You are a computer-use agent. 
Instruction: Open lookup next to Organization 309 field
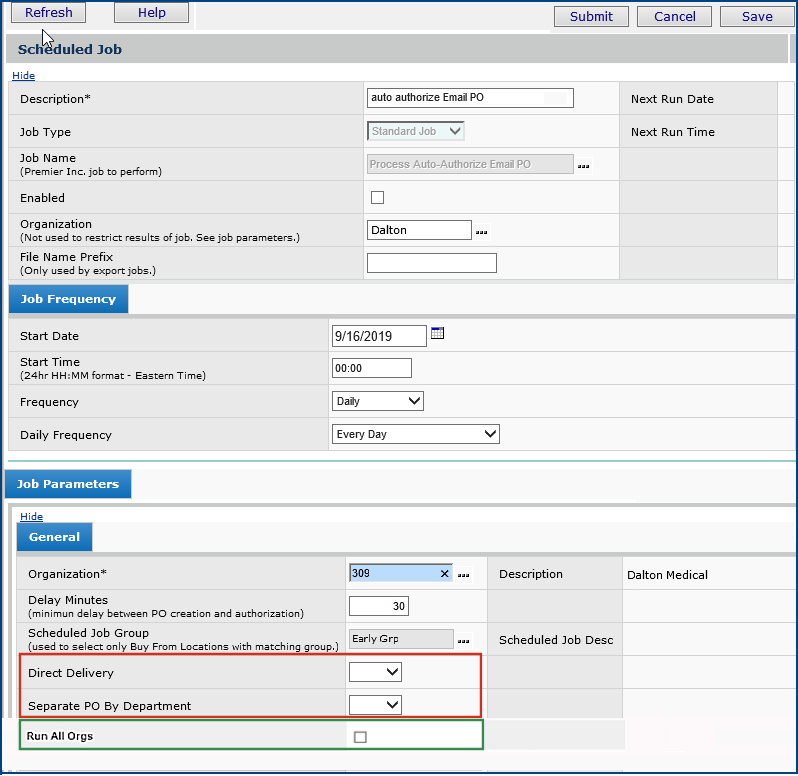point(463,575)
